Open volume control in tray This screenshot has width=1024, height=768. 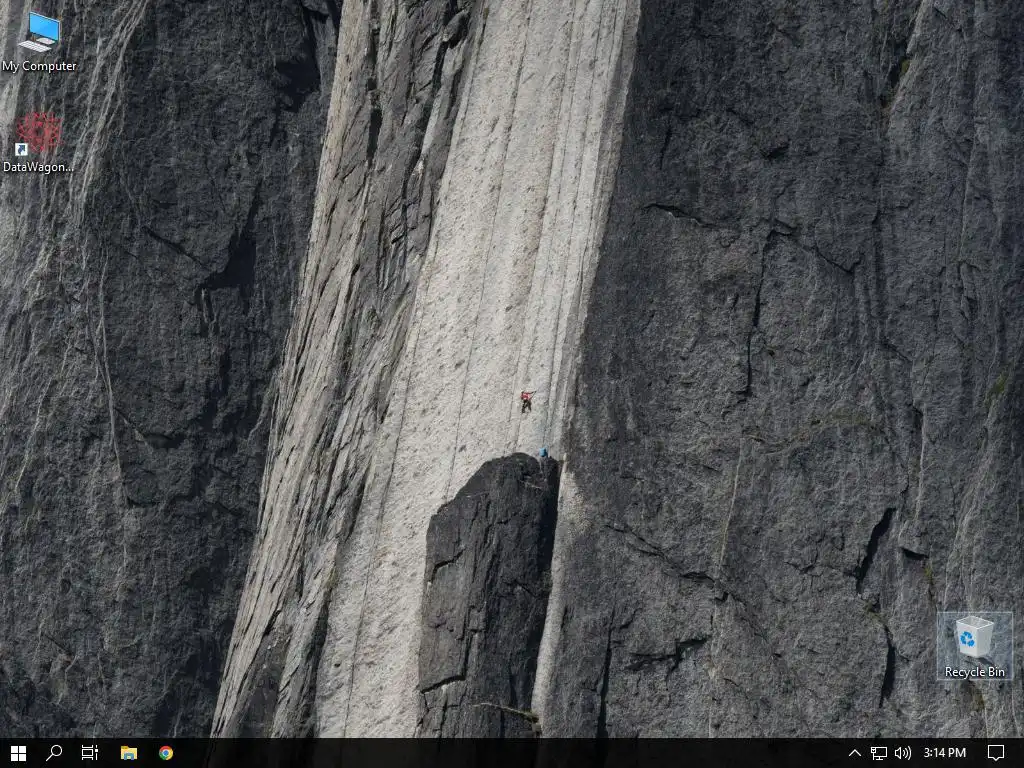click(x=903, y=753)
